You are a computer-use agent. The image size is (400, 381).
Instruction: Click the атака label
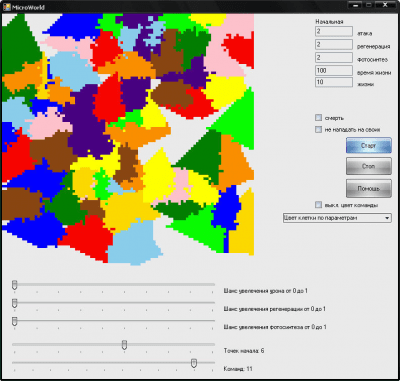[365, 34]
